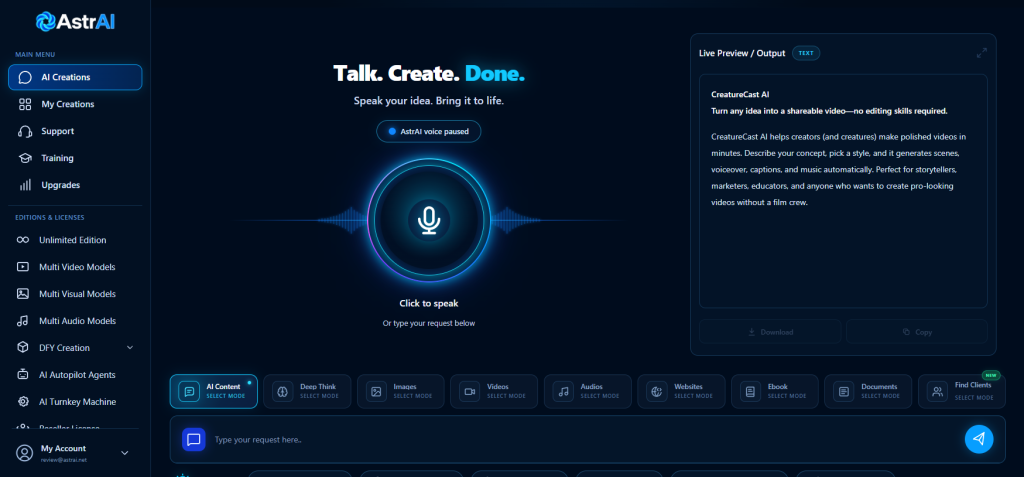The width and height of the screenshot is (1024, 477).
Task: Open Support in sidebar
Action: click(x=75, y=131)
